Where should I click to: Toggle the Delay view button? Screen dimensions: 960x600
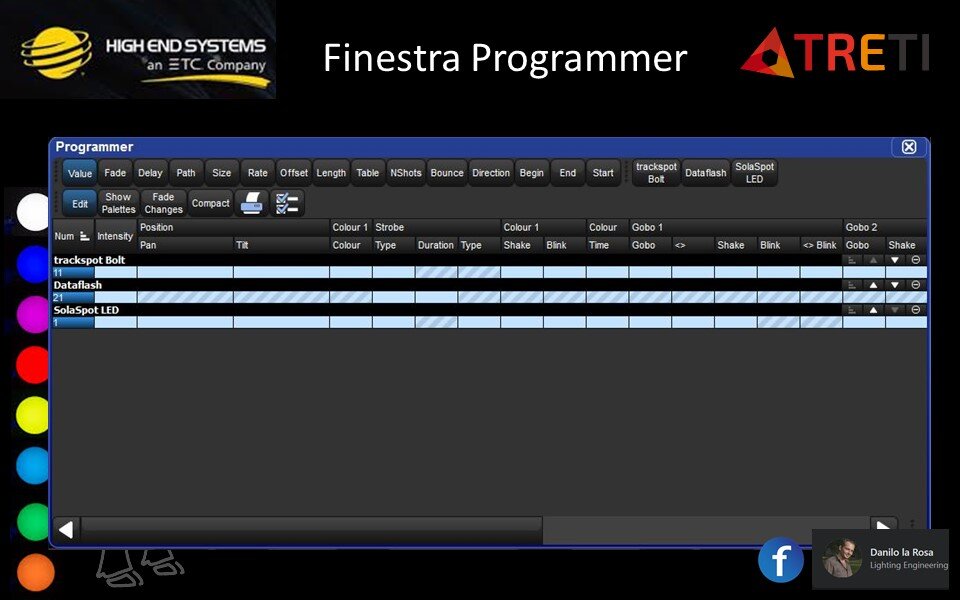pyautogui.click(x=150, y=173)
